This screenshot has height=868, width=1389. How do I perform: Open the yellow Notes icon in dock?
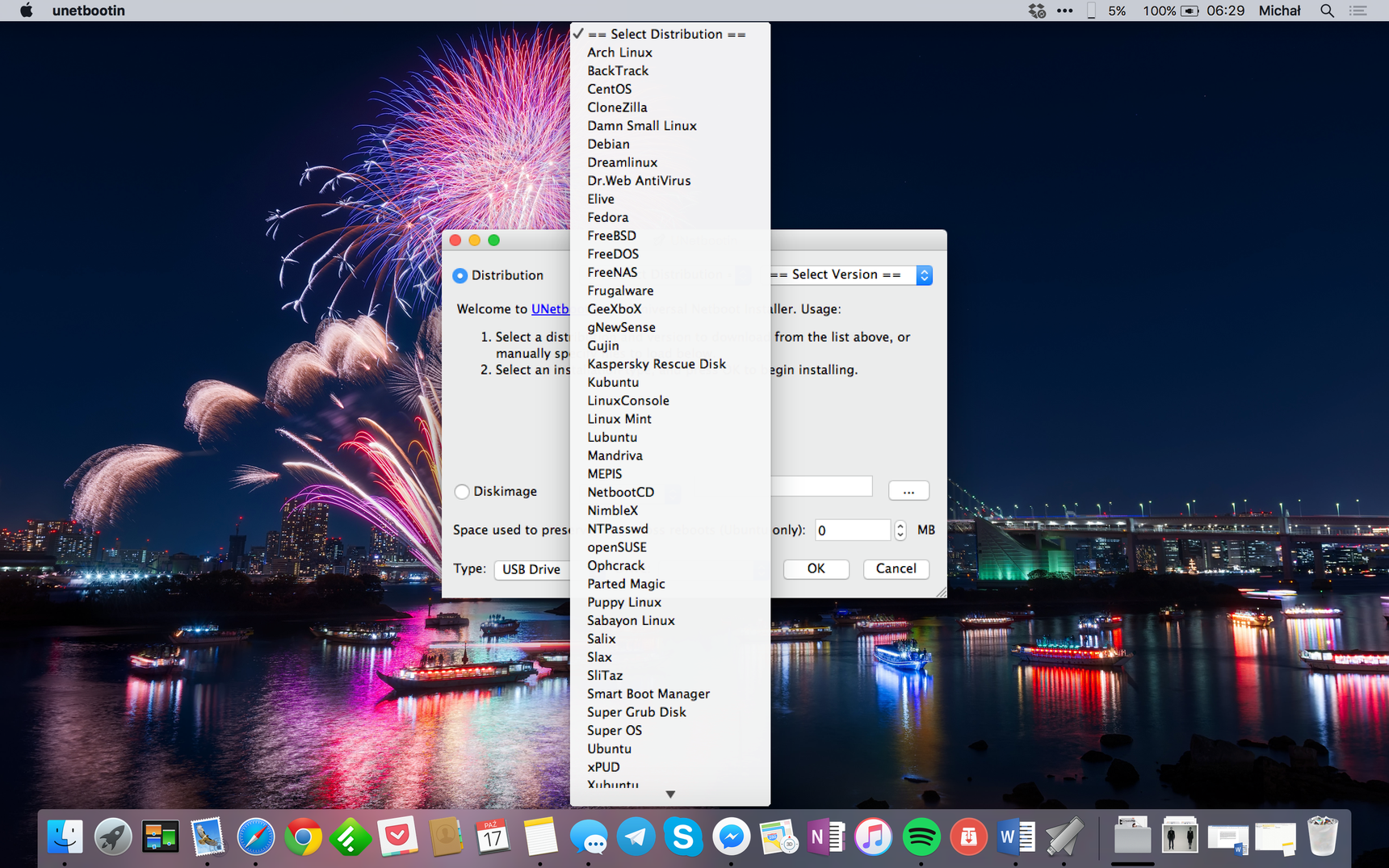(x=540, y=837)
